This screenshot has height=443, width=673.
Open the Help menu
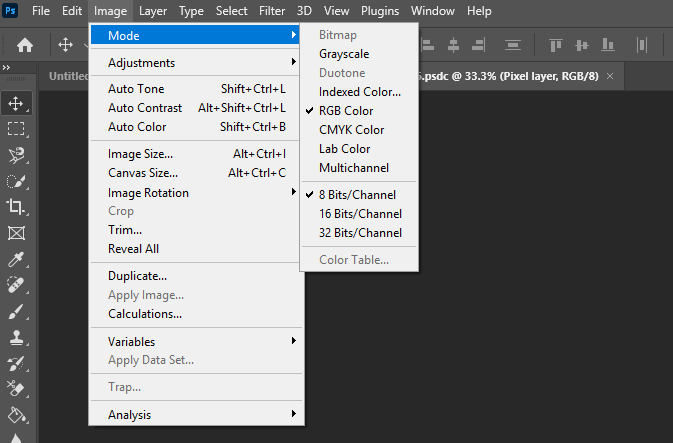click(479, 11)
